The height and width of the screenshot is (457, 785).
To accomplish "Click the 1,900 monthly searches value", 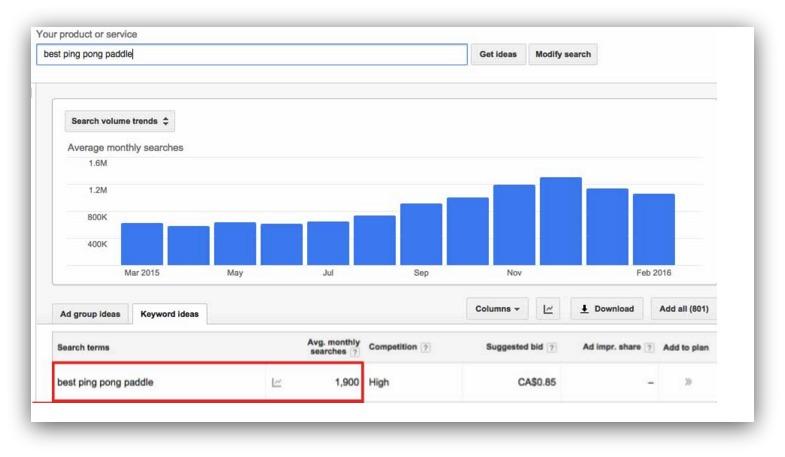I will click(x=347, y=382).
